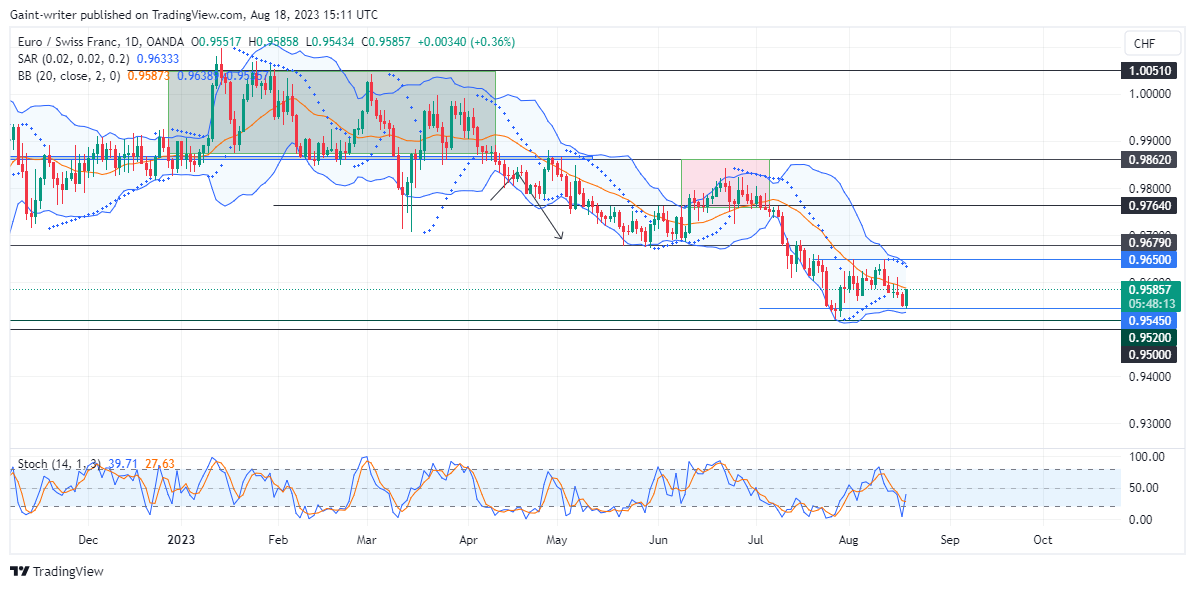This screenshot has height=589, width=1195.
Task: Click the Dec label on time axis
Action: [x=88, y=539]
